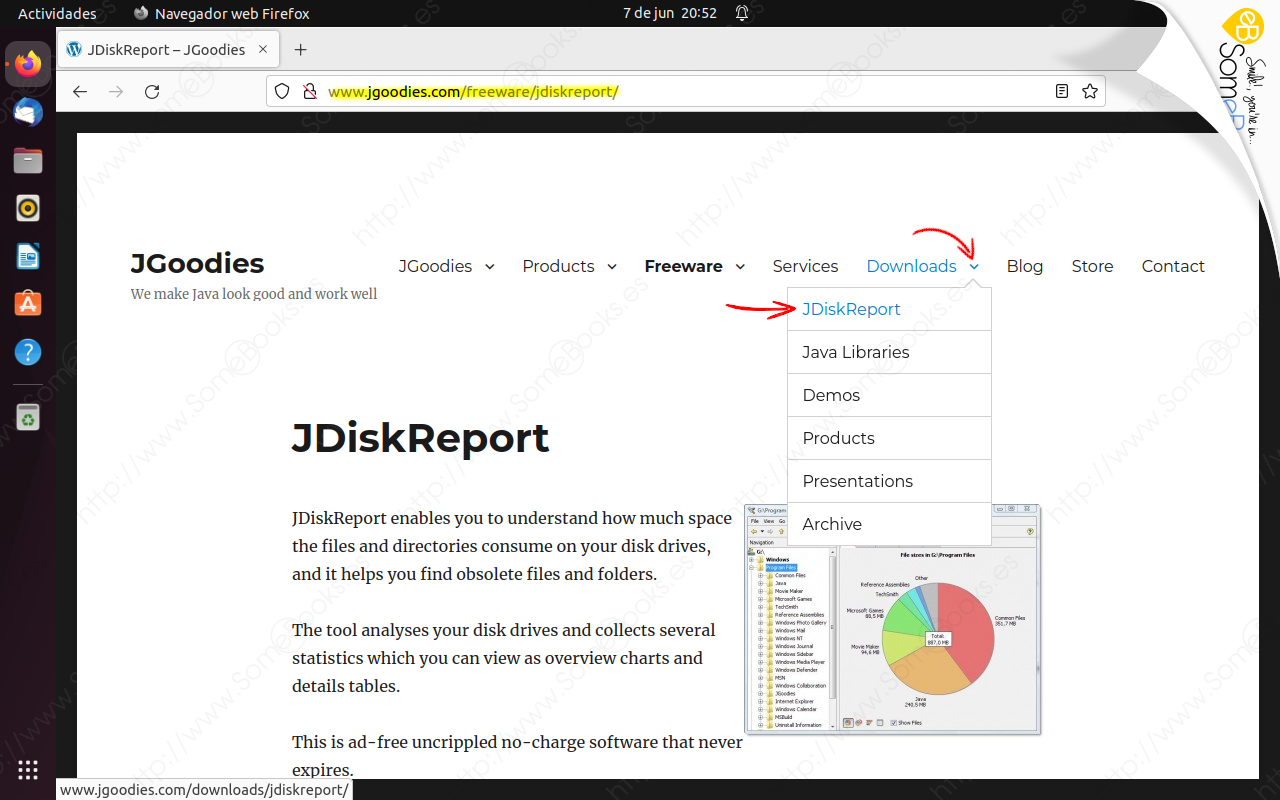This screenshot has width=1280, height=800.
Task: Reload the current page
Action: pyautogui.click(x=151, y=91)
